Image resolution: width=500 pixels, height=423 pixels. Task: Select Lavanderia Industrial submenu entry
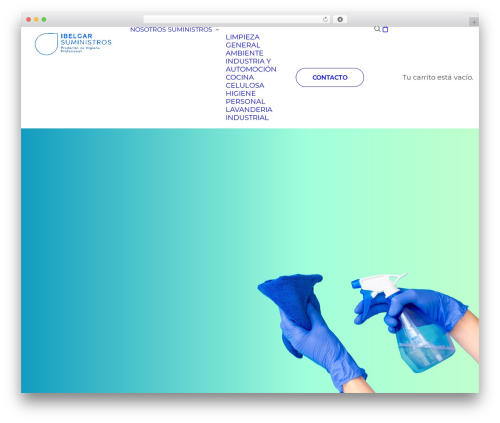pyautogui.click(x=249, y=114)
